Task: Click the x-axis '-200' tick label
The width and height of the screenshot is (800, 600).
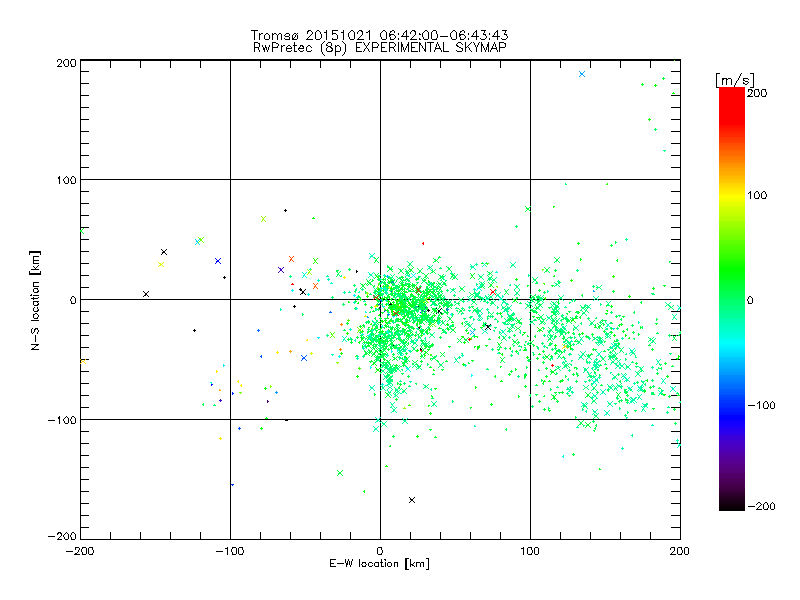Action: coord(80,551)
